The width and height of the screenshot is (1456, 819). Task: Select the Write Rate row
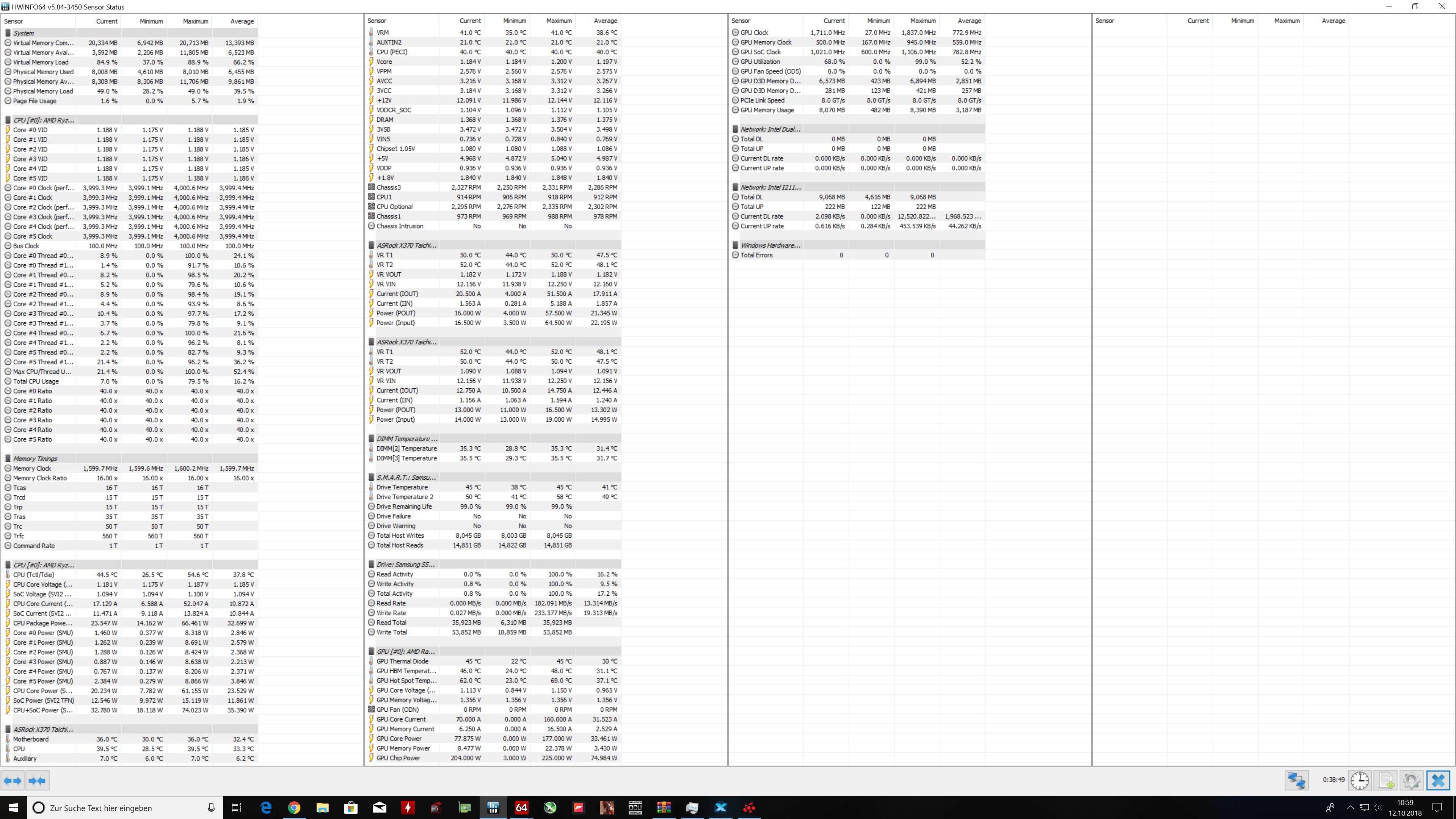point(493,613)
